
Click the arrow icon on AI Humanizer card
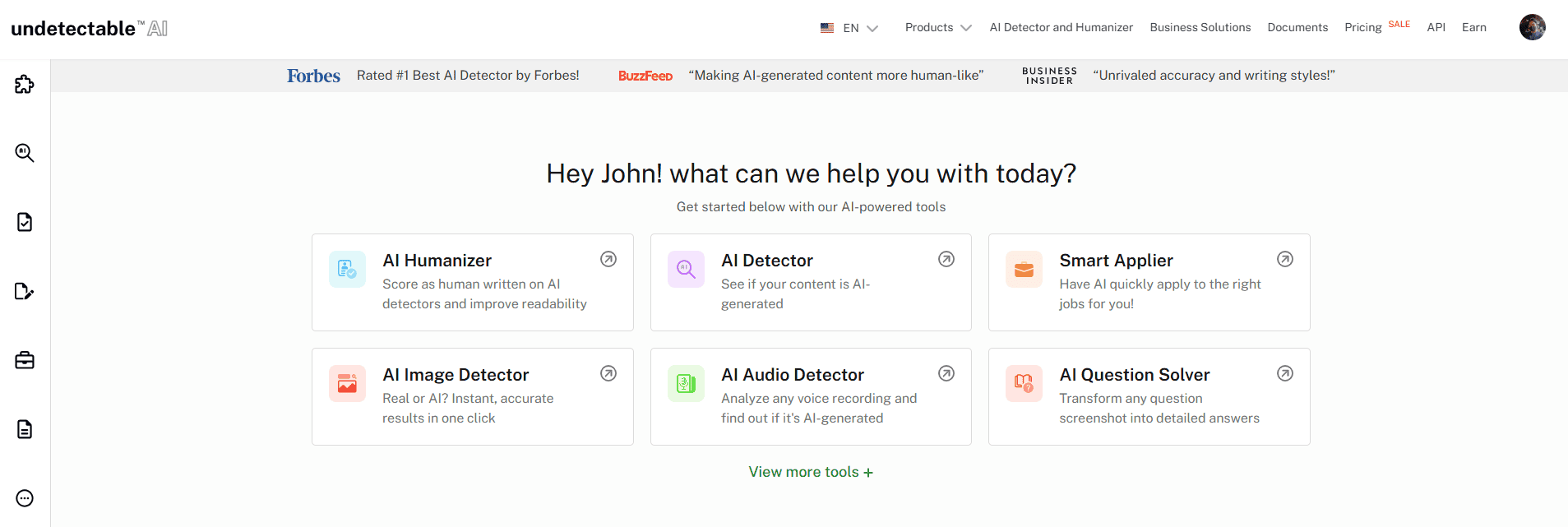click(x=608, y=259)
